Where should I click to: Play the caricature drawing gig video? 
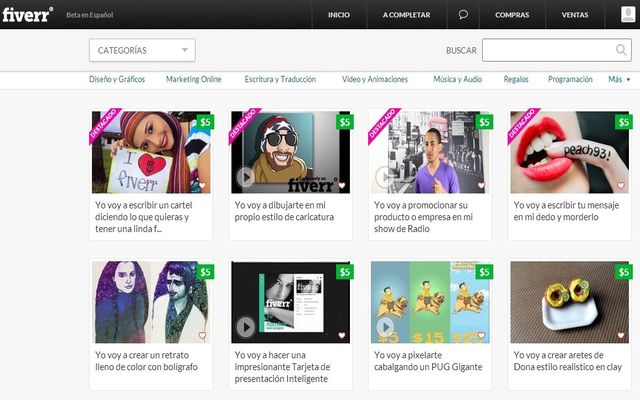pos(246,178)
